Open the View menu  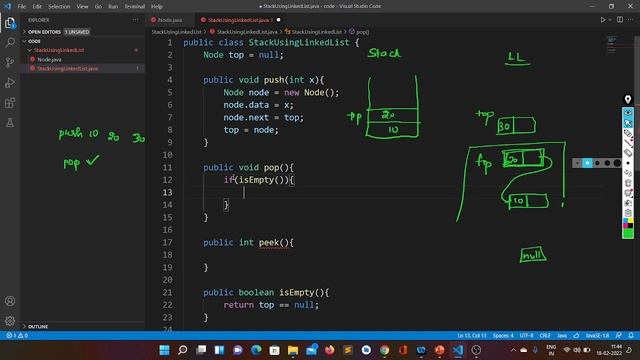[82, 7]
